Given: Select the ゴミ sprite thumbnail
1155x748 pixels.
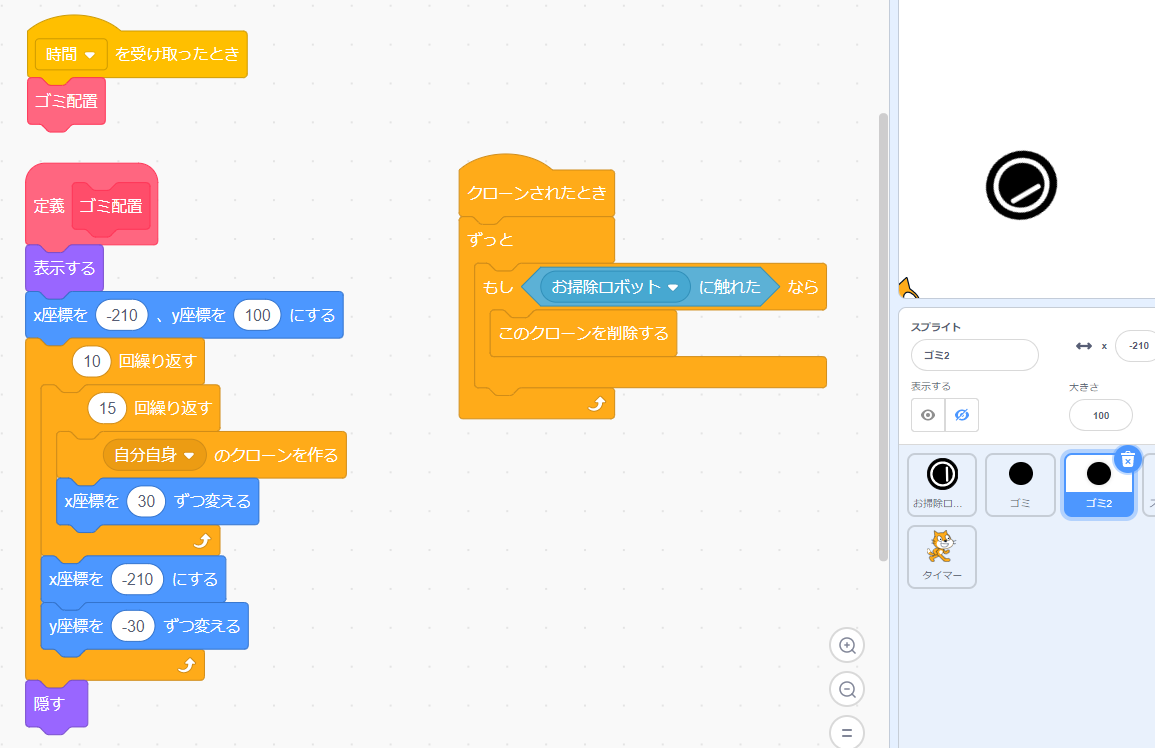Looking at the screenshot, I should pos(1020,484).
